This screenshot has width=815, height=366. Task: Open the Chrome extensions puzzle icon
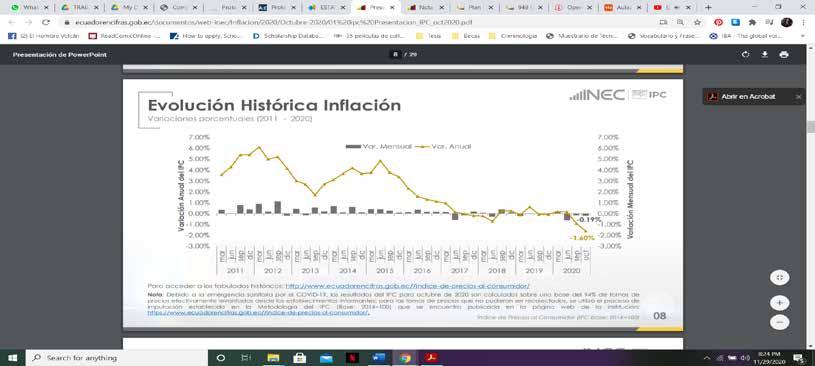click(x=752, y=22)
